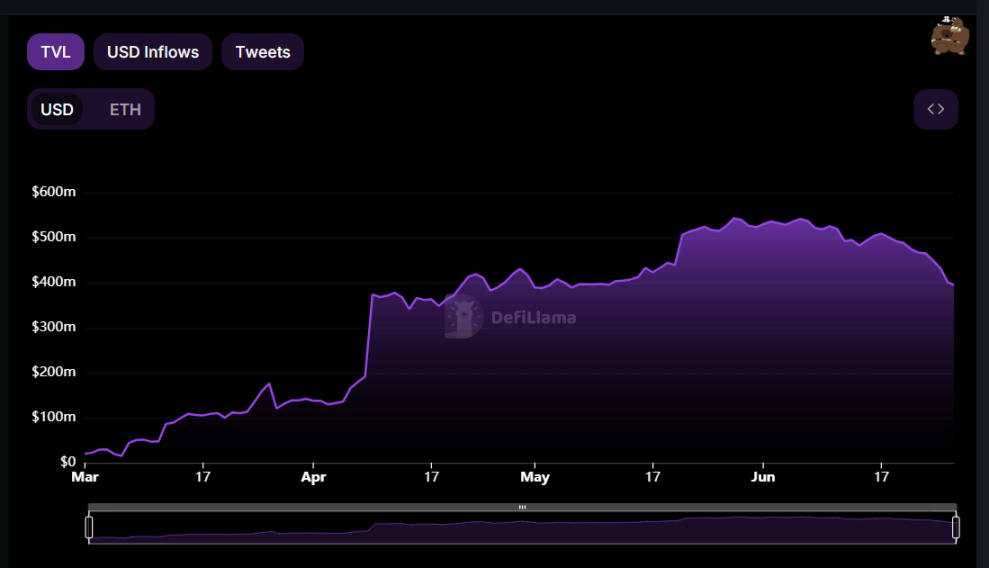989x568 pixels.
Task: Click the range slider mini chart preview
Action: [522, 528]
